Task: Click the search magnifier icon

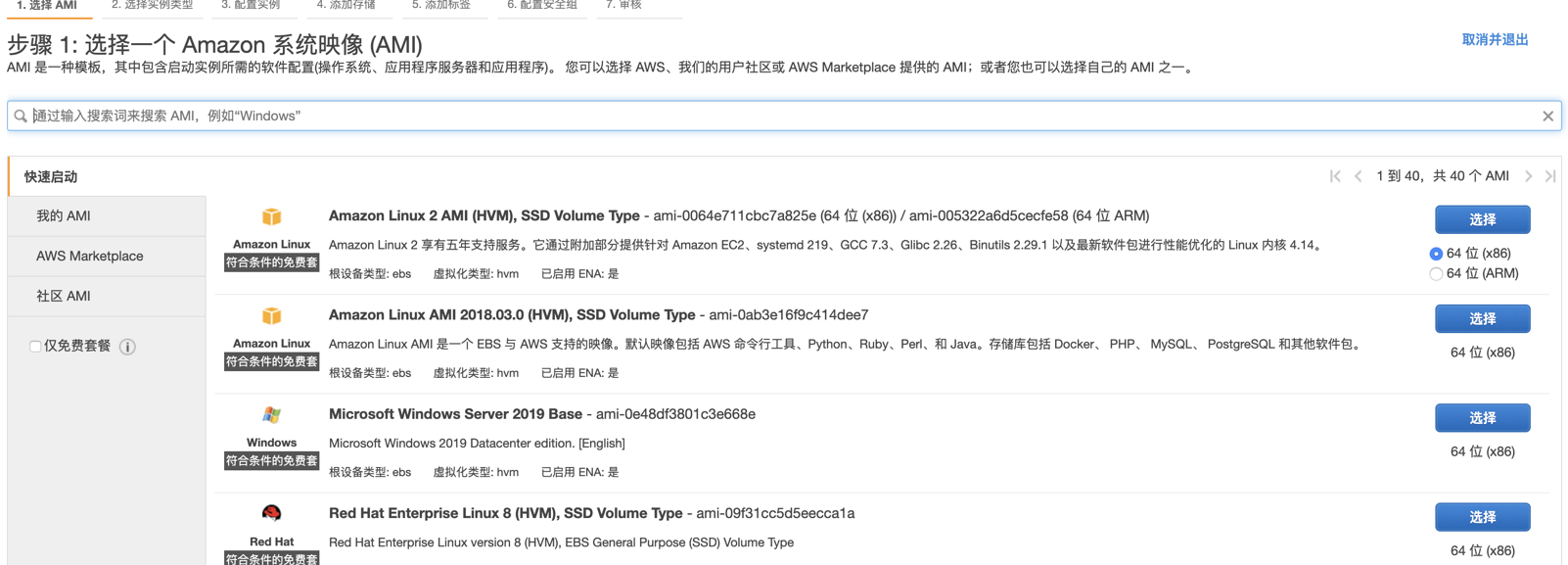Action: pyautogui.click(x=21, y=116)
